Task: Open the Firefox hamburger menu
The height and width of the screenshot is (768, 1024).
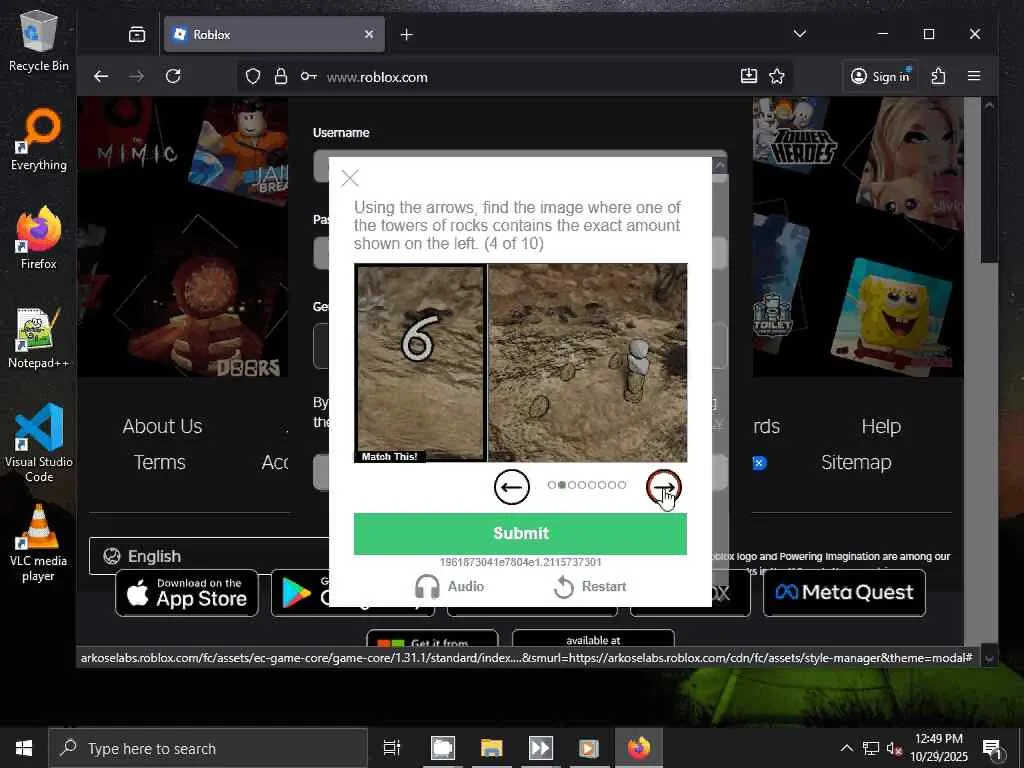Action: click(974, 76)
